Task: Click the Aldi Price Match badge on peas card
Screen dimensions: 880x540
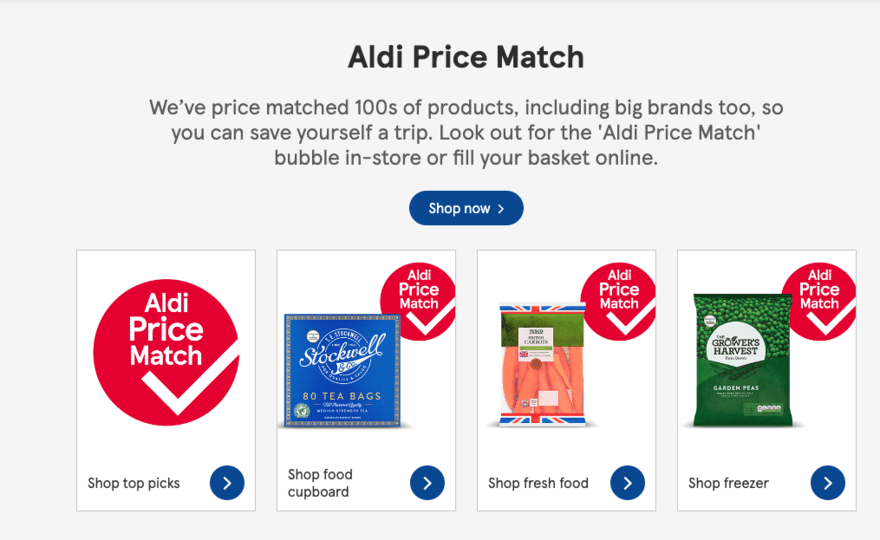Action: (x=819, y=301)
